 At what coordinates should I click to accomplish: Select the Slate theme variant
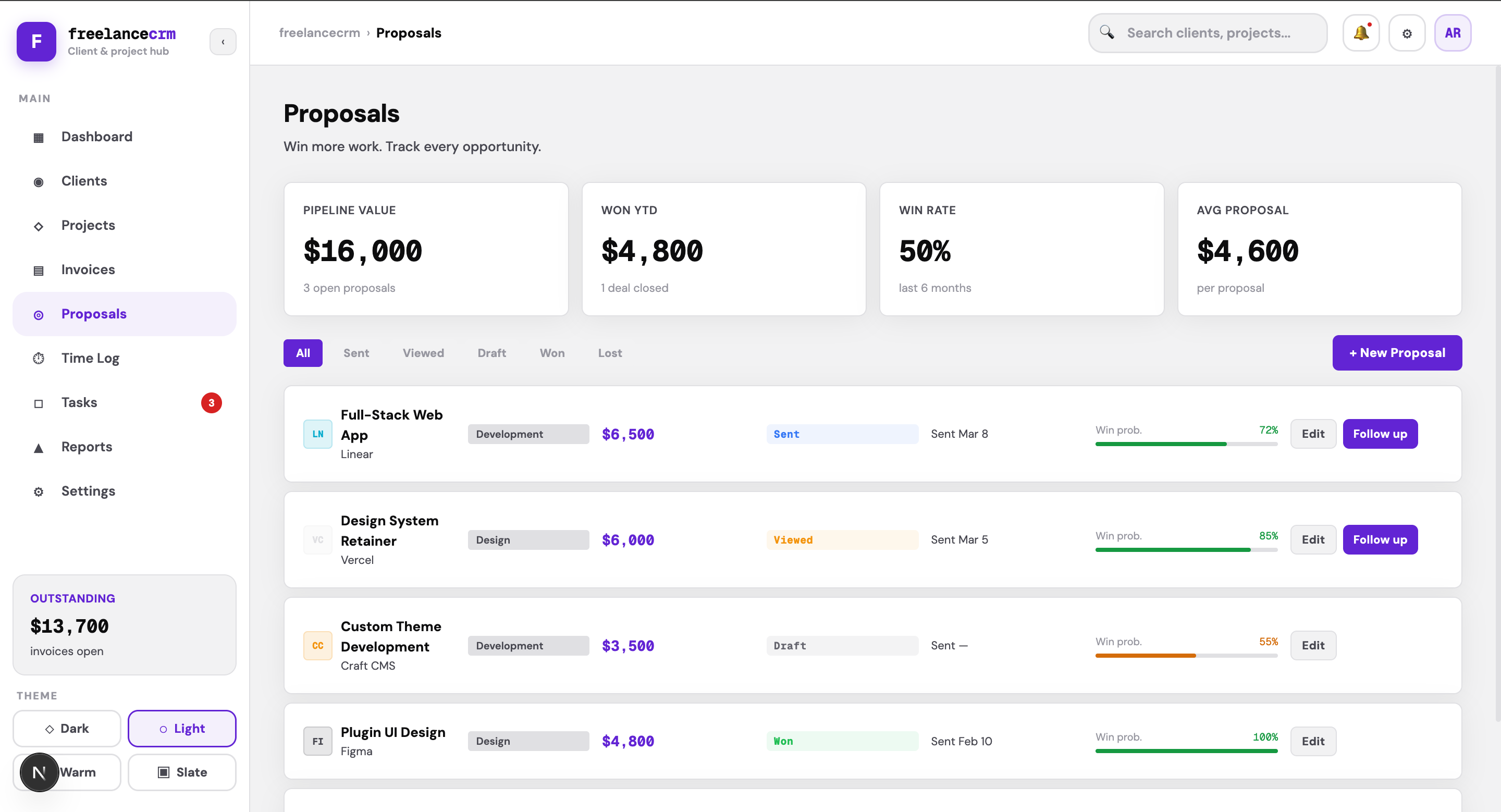(x=182, y=772)
